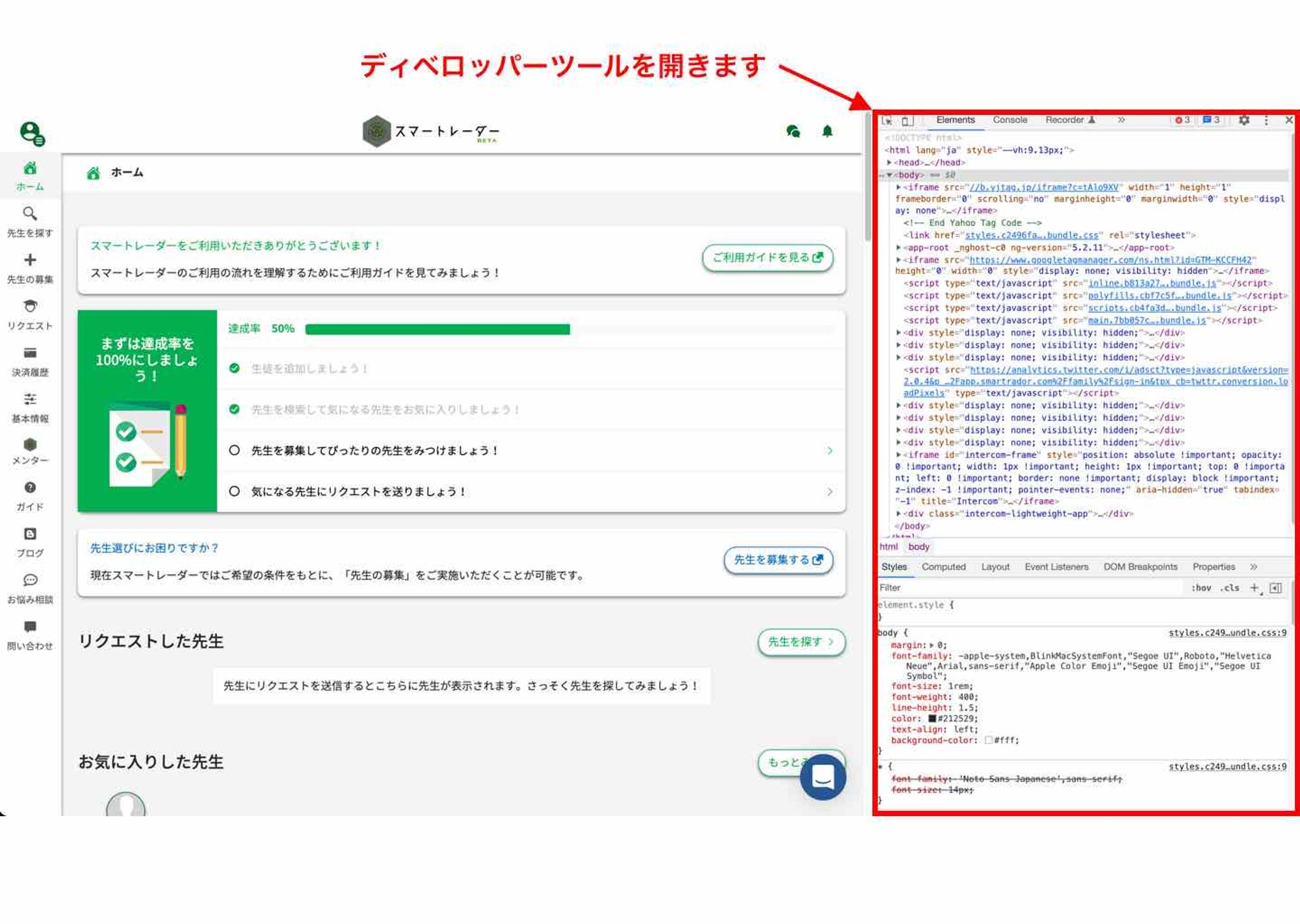Click ご利用ガイドを見る button
This screenshot has width=1300, height=924.
point(768,257)
